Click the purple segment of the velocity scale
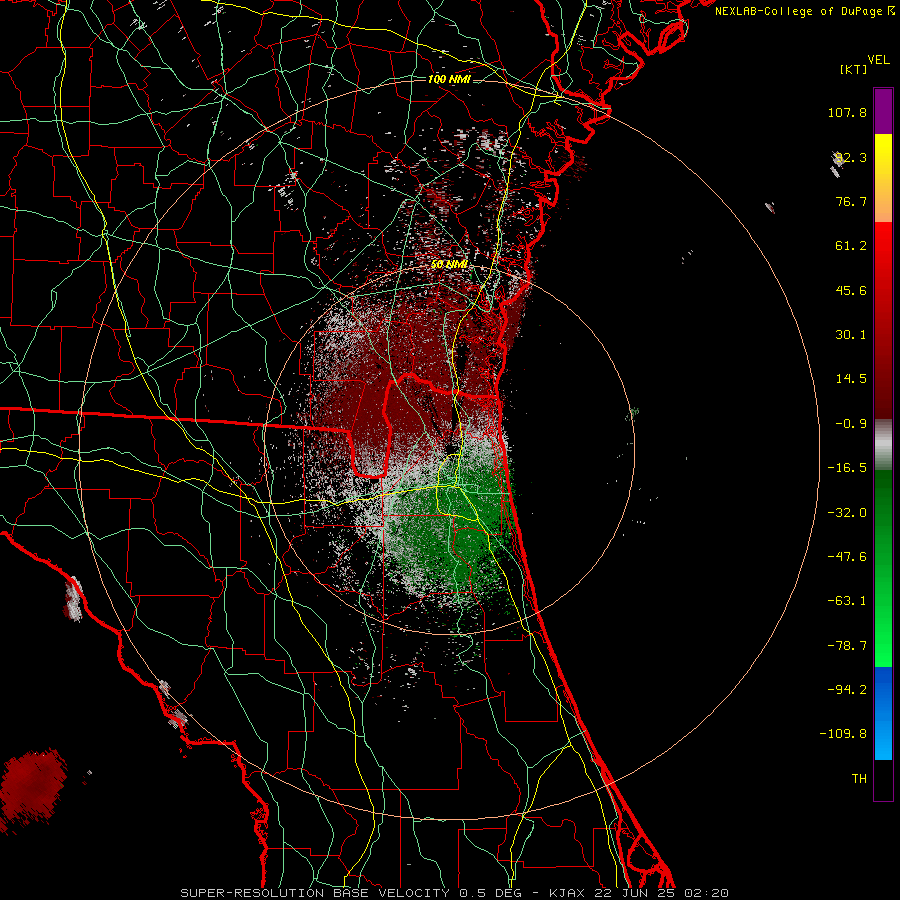The height and width of the screenshot is (900, 900). [883, 111]
